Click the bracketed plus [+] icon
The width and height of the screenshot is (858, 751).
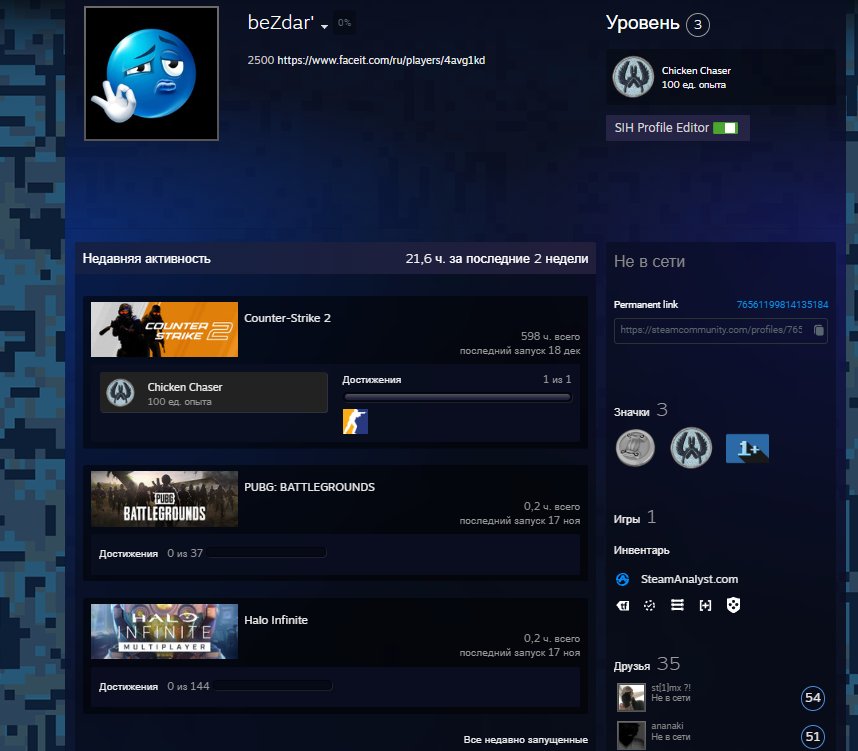pyautogui.click(x=705, y=605)
